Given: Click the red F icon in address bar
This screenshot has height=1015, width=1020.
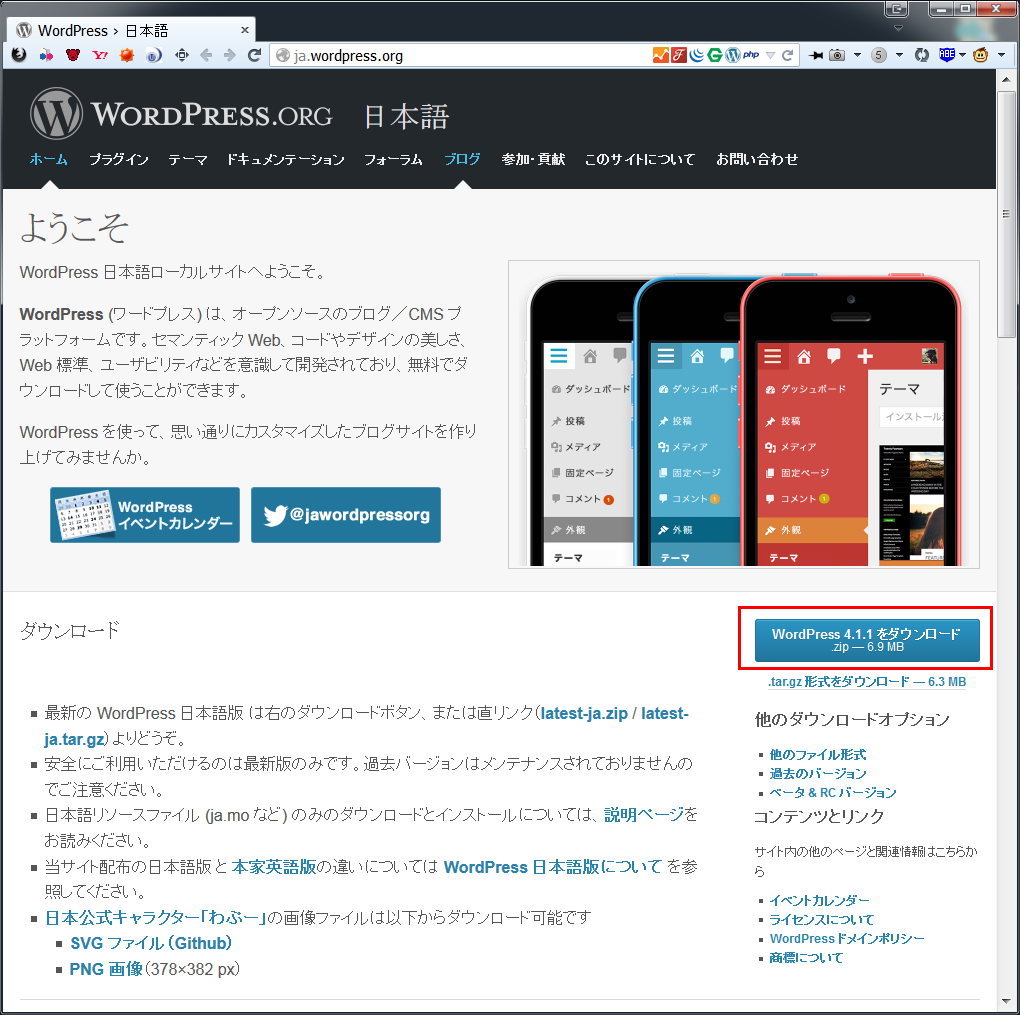Looking at the screenshot, I should point(679,55).
